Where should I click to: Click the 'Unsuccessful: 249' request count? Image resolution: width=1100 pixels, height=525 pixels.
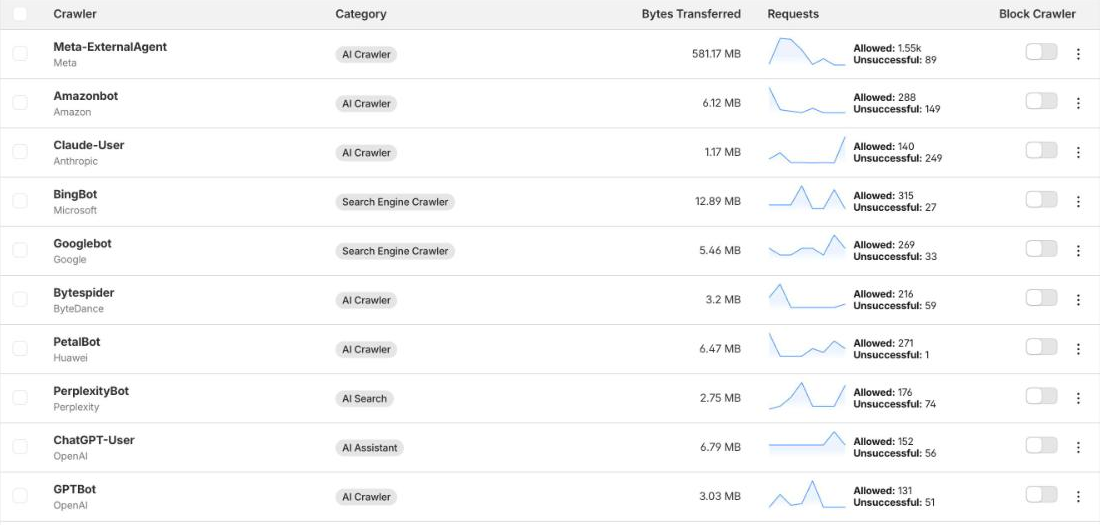[x=897, y=159]
